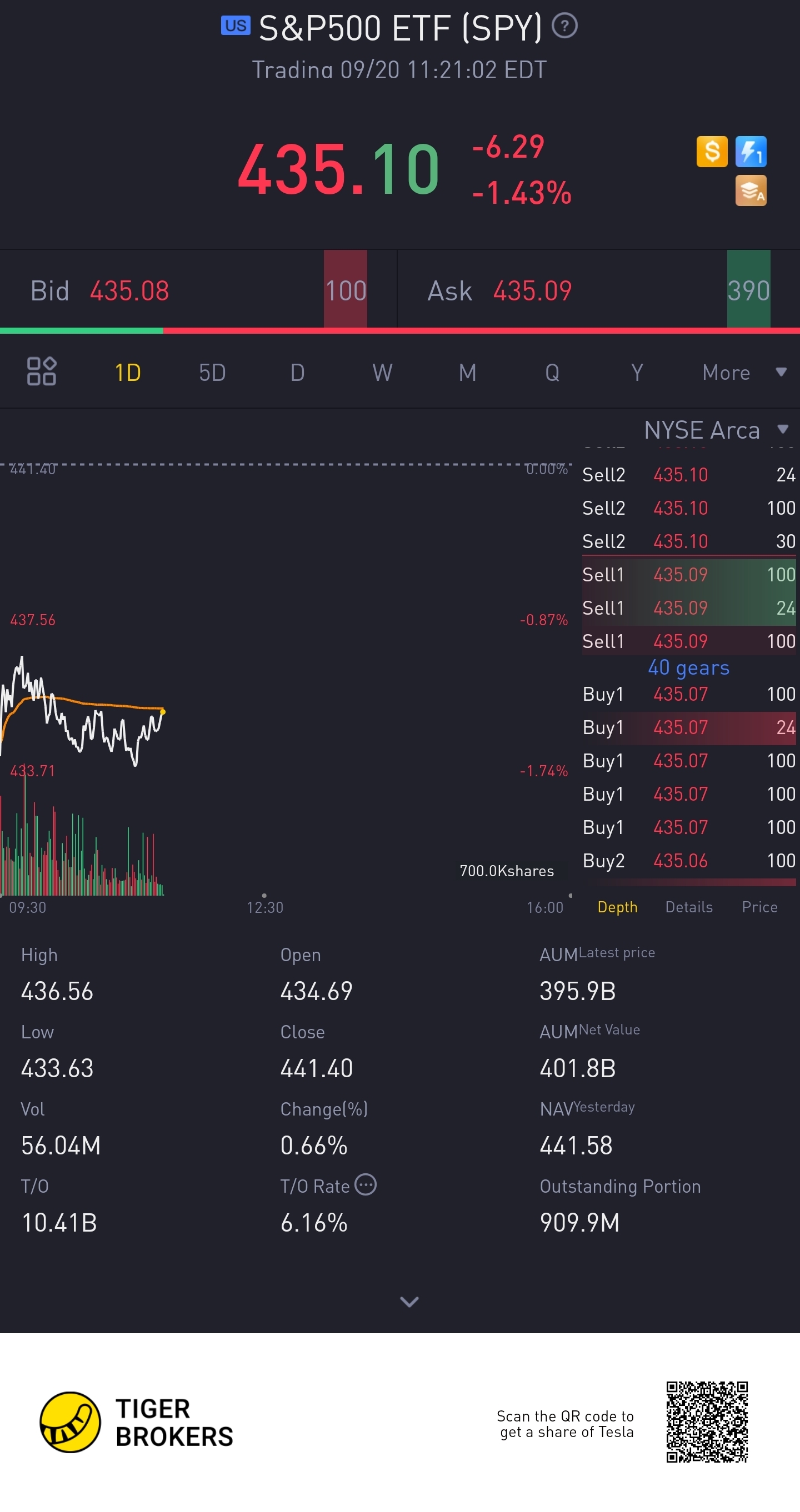Switch to the weekly W chart

(382, 372)
